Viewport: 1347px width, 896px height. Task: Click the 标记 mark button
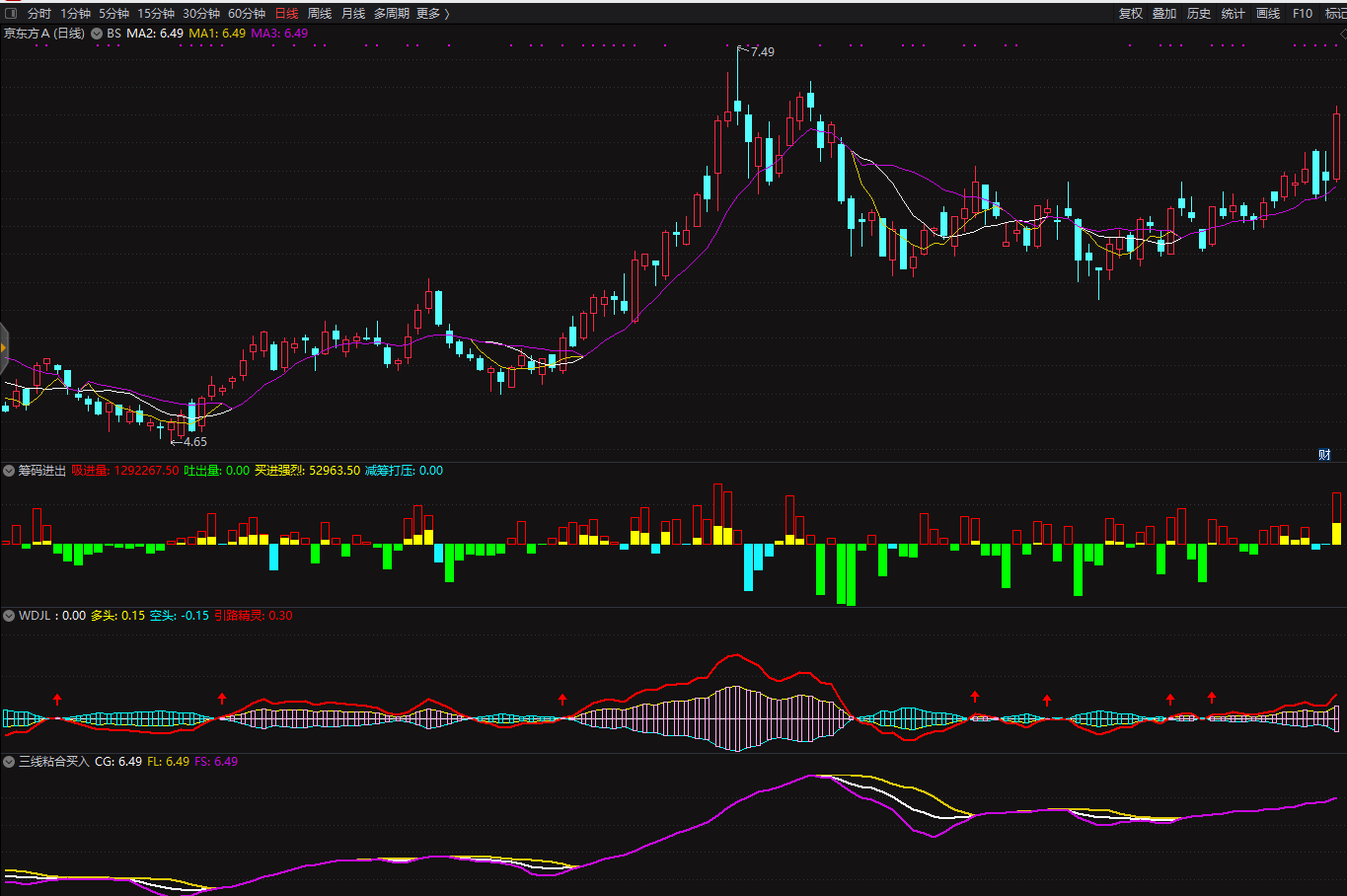pos(1335,14)
